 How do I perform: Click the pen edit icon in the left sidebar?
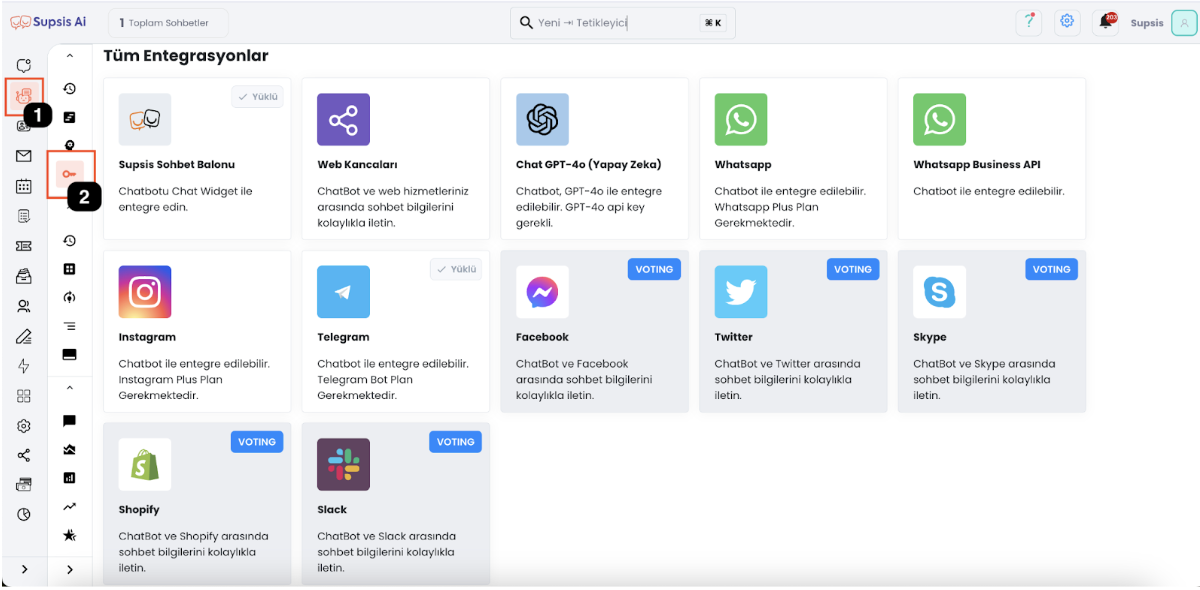coord(24,336)
